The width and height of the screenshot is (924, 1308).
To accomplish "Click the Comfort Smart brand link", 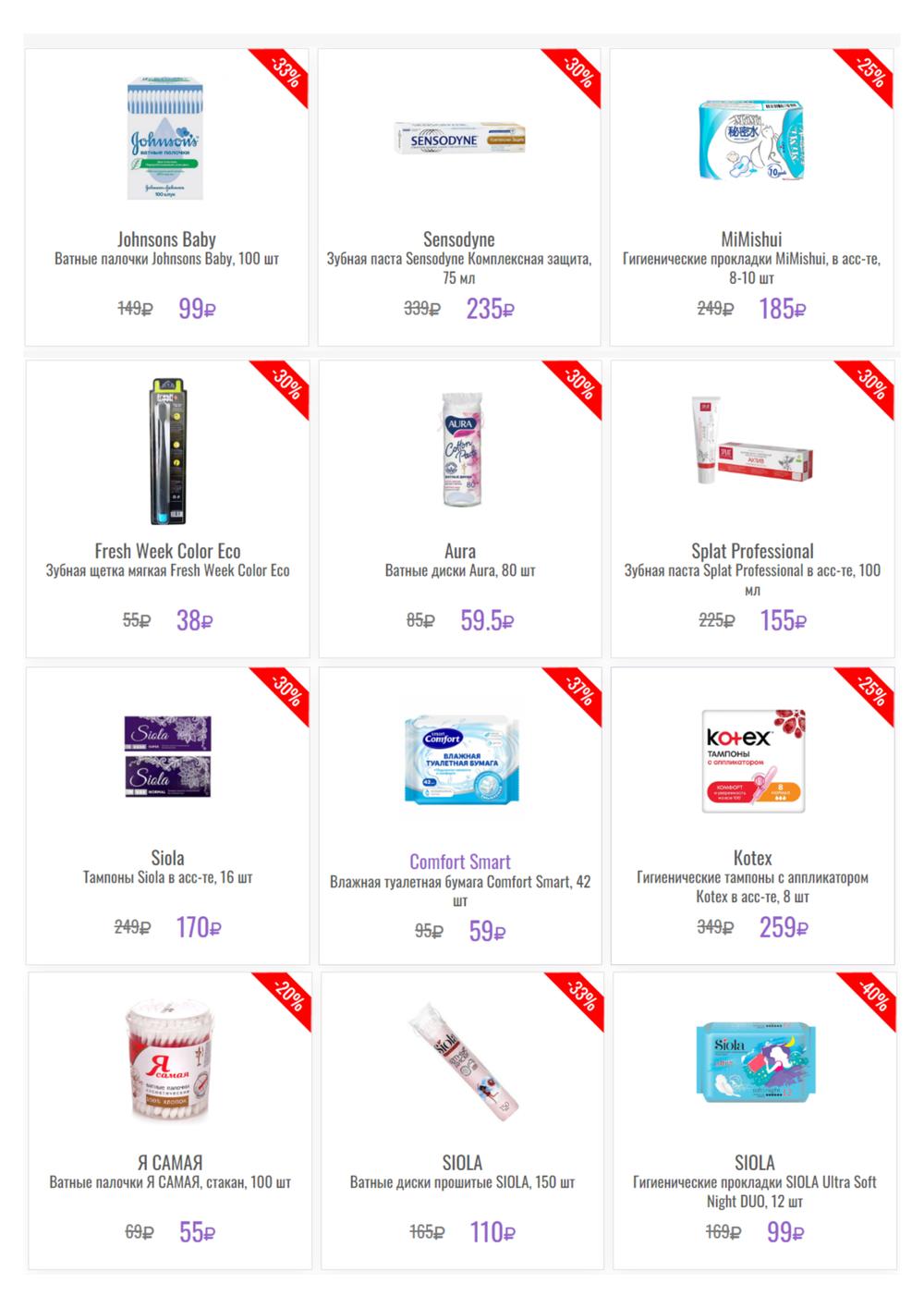I will 459,862.
